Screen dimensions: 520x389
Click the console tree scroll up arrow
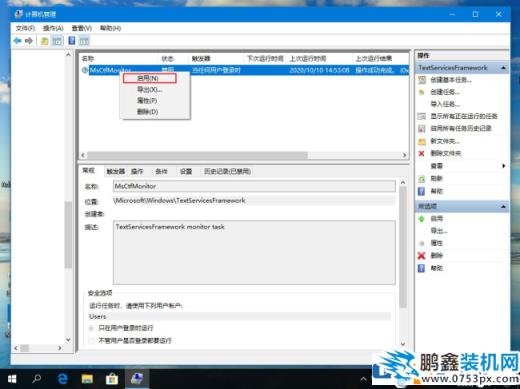[68, 54]
